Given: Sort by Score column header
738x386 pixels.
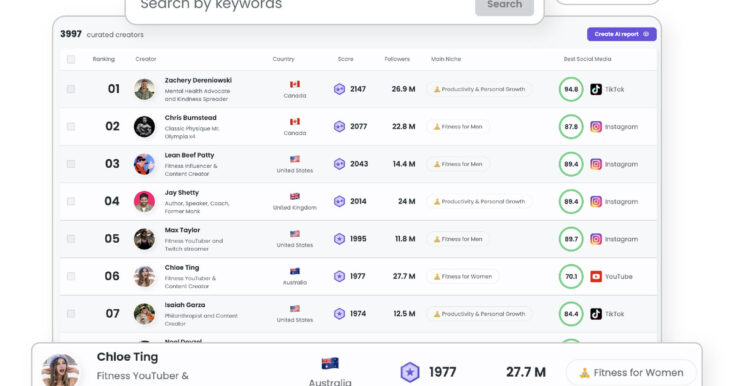Looking at the screenshot, I should (x=345, y=59).
